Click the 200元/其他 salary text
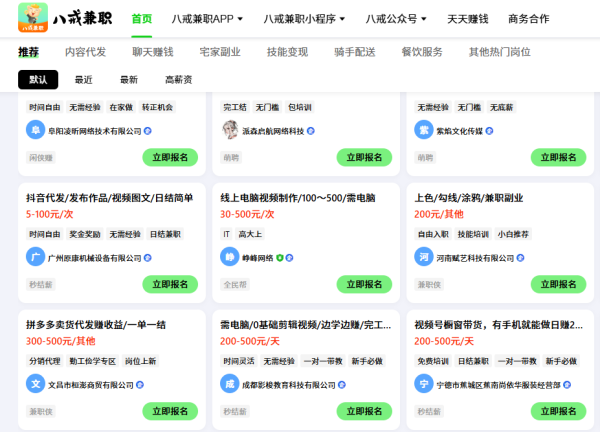Image resolution: width=600 pixels, height=432 pixels. coord(439,214)
